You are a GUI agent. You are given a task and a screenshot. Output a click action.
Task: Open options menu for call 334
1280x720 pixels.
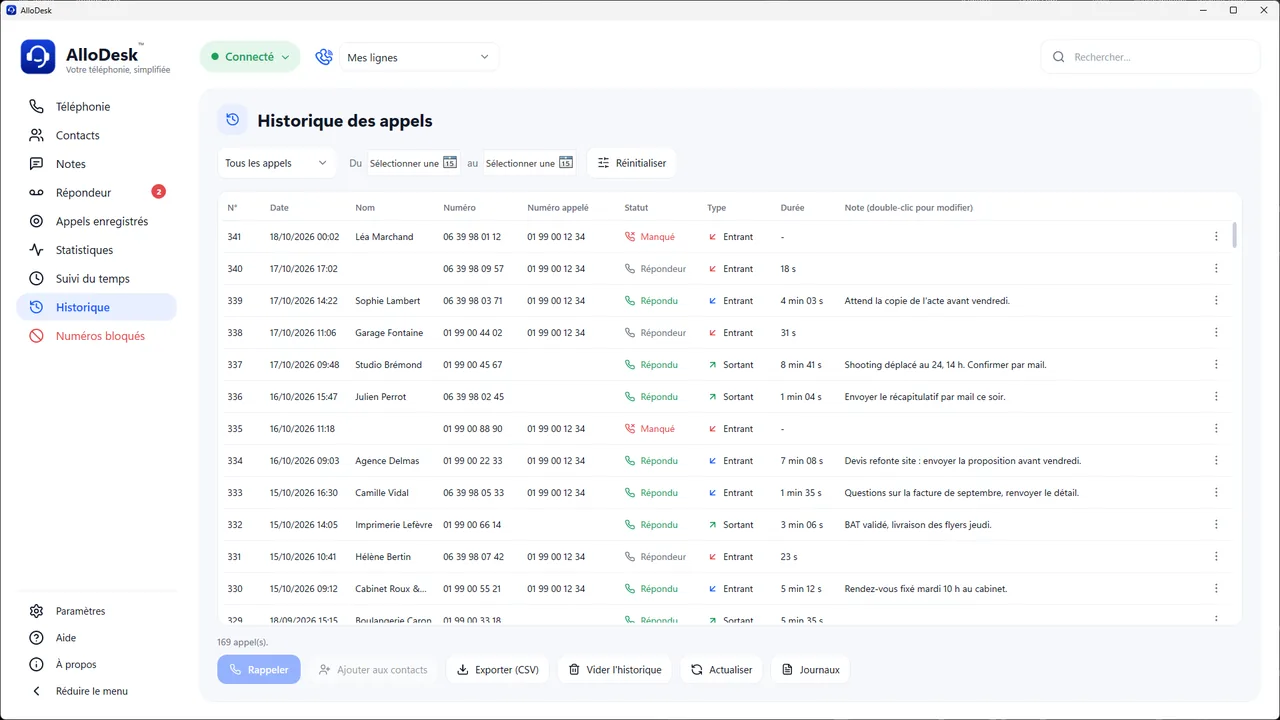point(1216,461)
